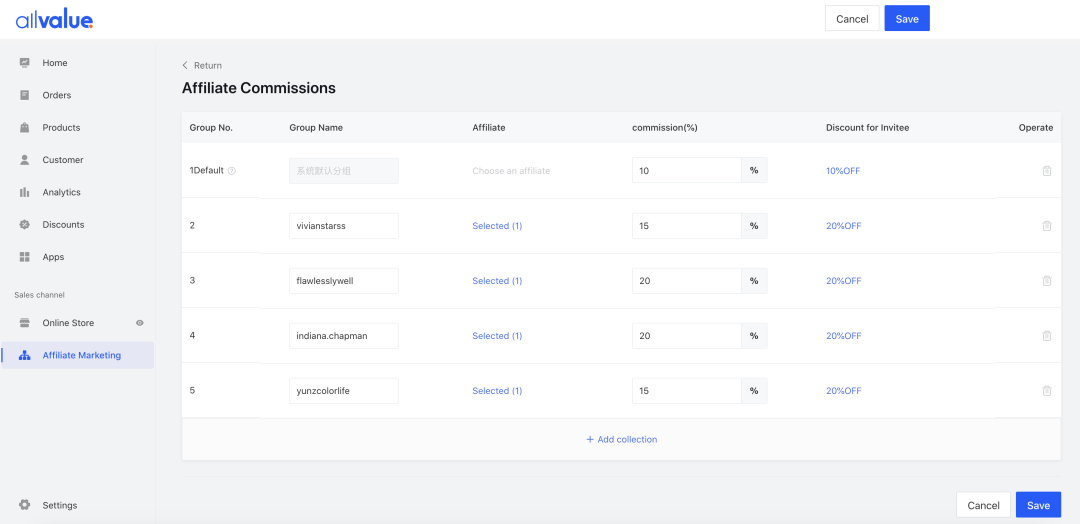Open Selected (1) affiliate picker for vivianstarss
Screen dimensions: 1080x524
tap(497, 226)
